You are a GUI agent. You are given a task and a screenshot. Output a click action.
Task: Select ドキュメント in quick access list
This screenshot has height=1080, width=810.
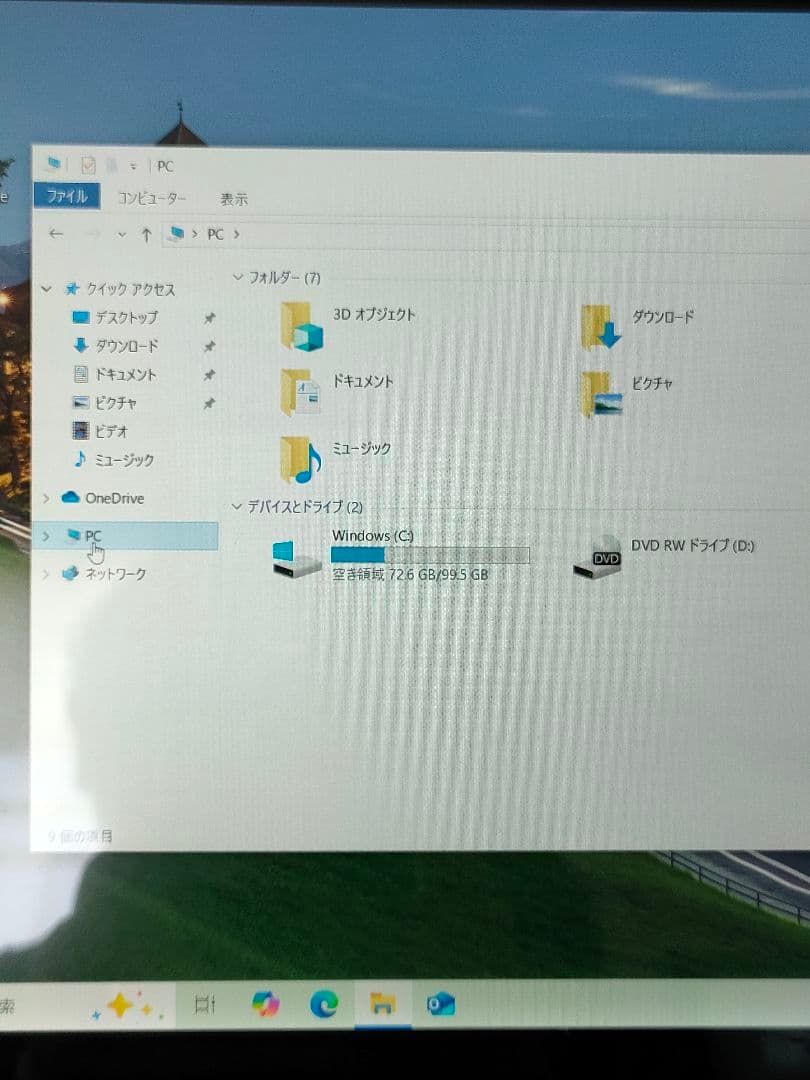(125, 375)
